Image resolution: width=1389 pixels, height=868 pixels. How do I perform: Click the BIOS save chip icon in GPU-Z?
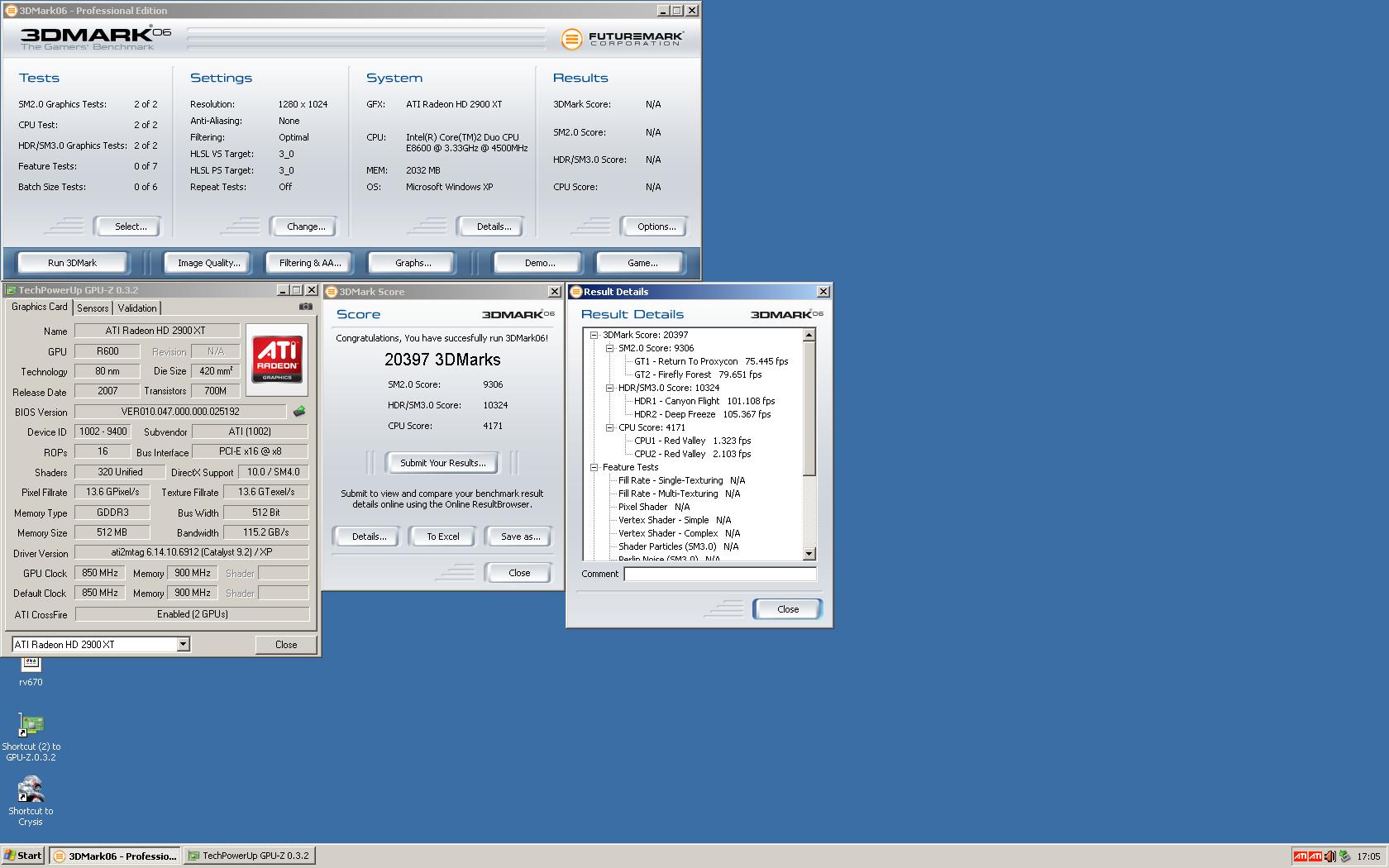coord(299,411)
